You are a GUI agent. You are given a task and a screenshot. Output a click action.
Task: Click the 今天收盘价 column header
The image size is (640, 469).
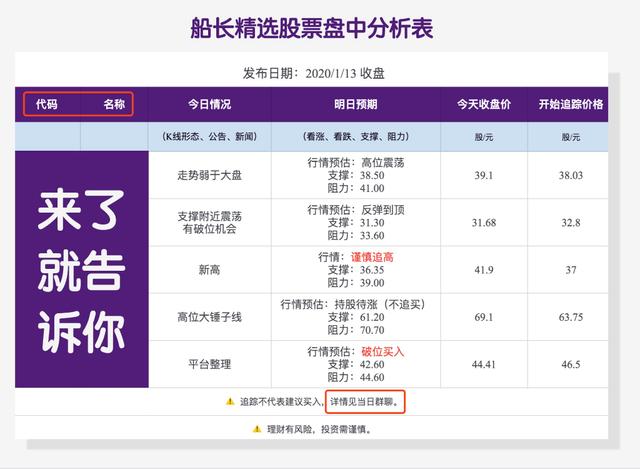[484, 104]
